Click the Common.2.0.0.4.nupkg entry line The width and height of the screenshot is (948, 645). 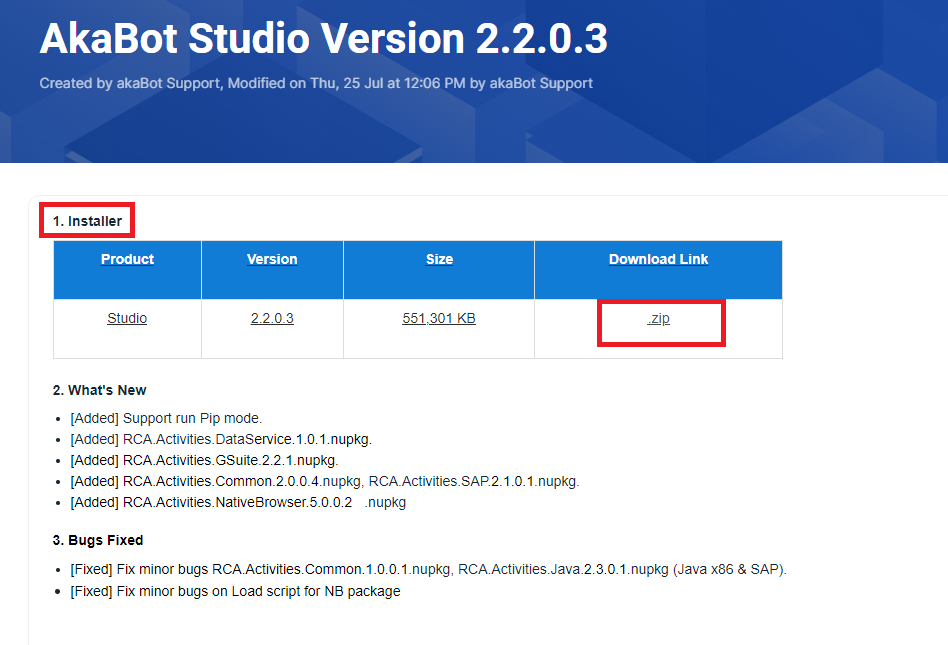[x=325, y=482]
